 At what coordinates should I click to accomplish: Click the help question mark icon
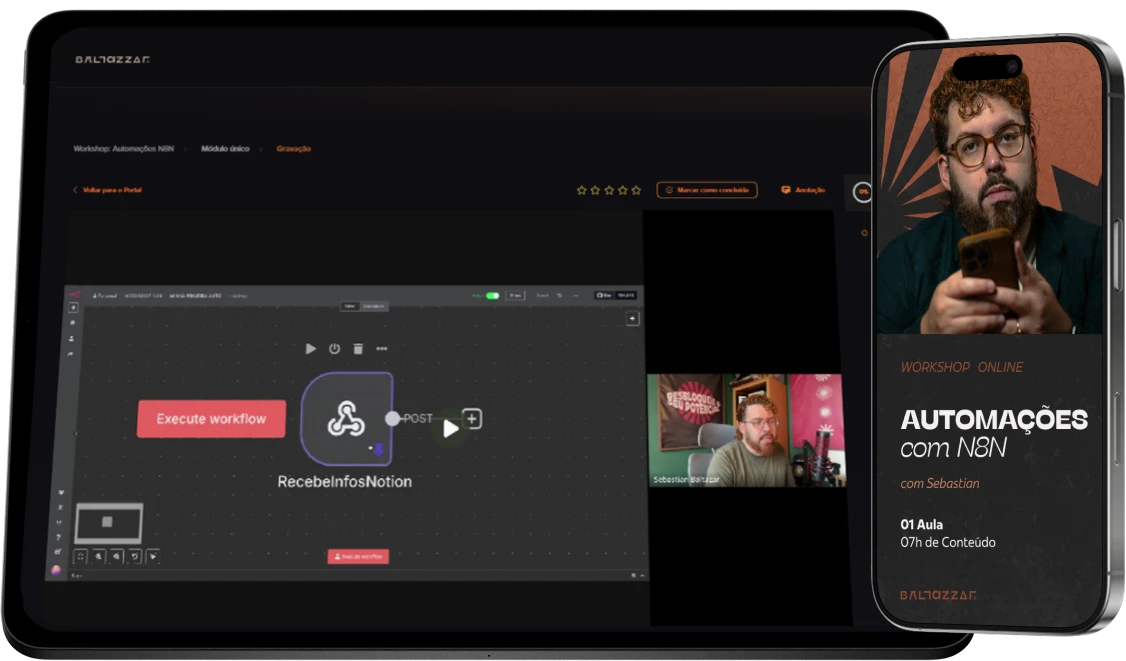click(58, 537)
